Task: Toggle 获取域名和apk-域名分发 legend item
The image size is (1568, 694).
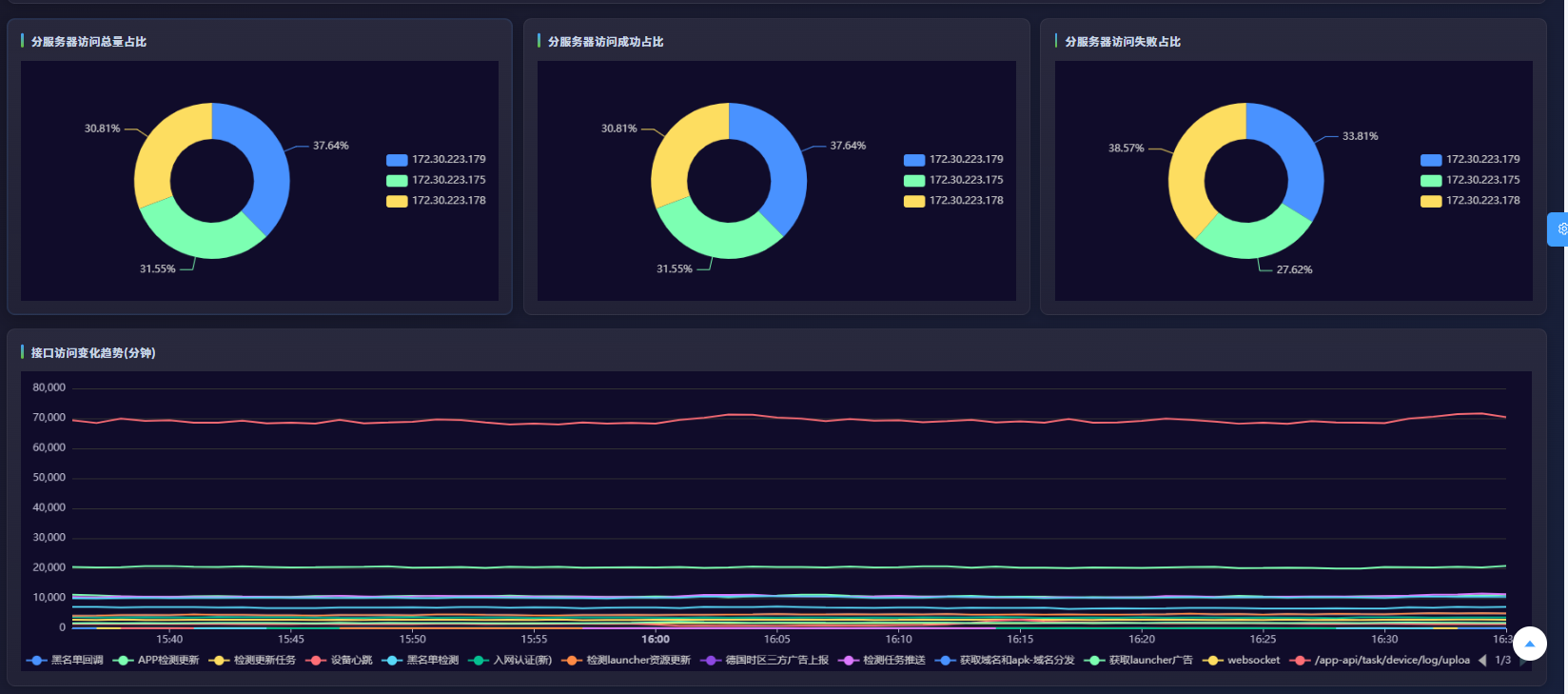Action: click(x=1005, y=660)
